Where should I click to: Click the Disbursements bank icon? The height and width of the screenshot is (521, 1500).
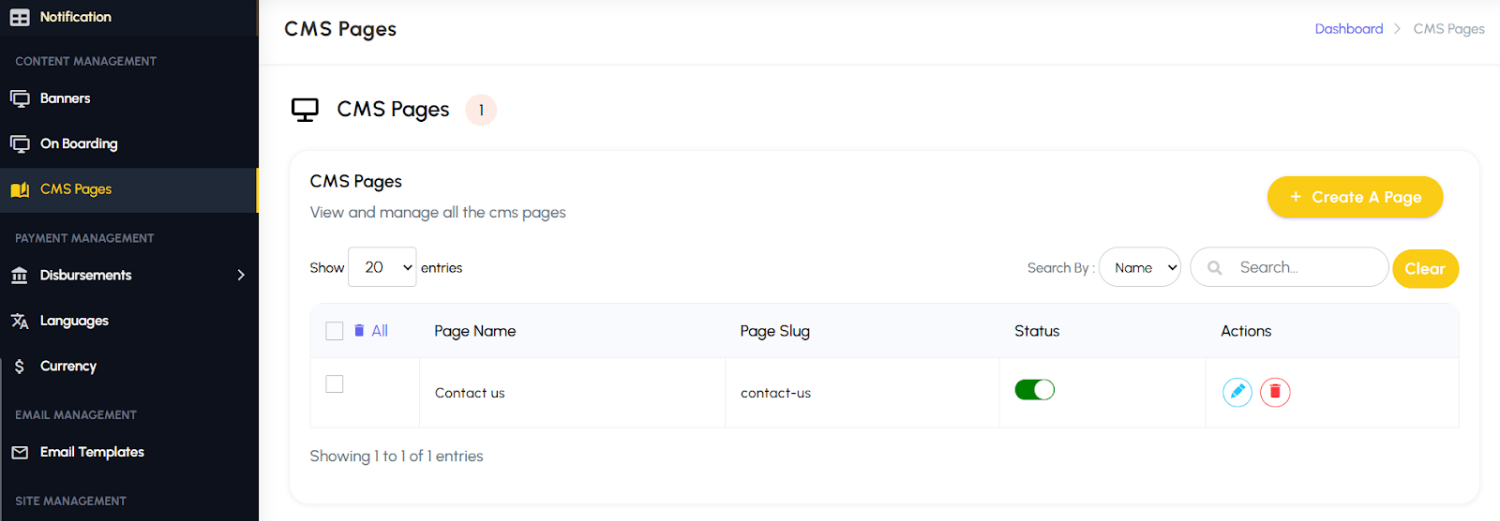pyautogui.click(x=20, y=275)
